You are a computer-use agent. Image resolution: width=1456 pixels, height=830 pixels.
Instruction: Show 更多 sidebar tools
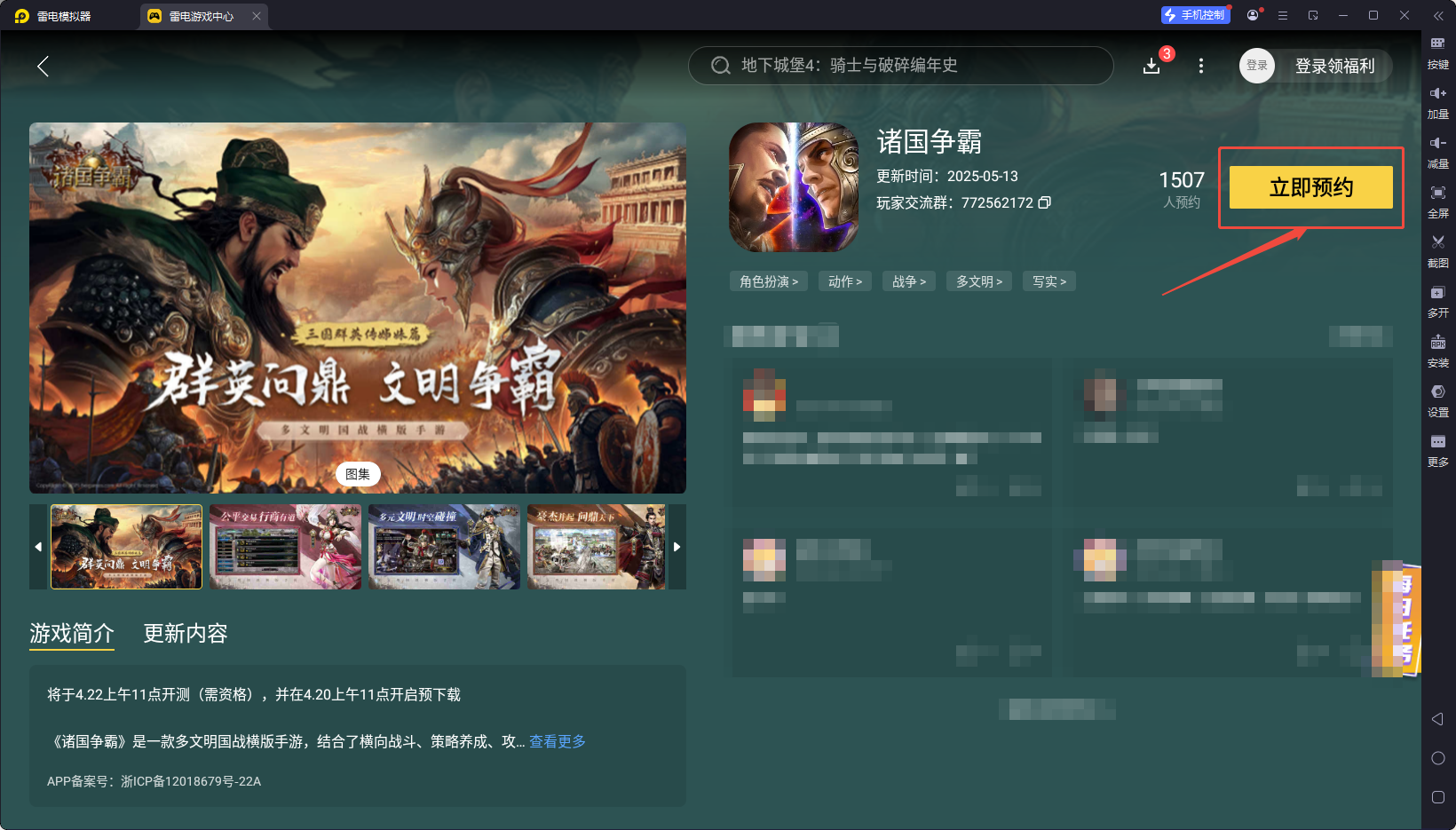[1438, 451]
